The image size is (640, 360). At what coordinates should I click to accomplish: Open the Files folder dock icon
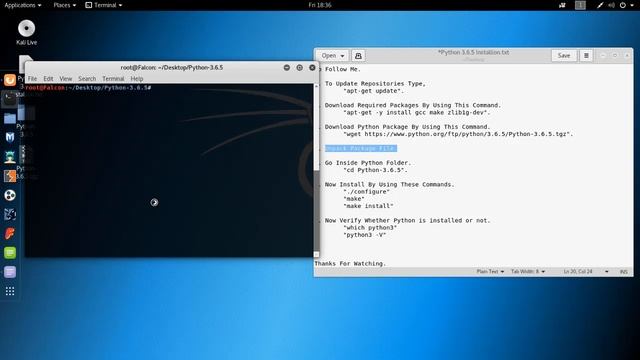click(10, 118)
